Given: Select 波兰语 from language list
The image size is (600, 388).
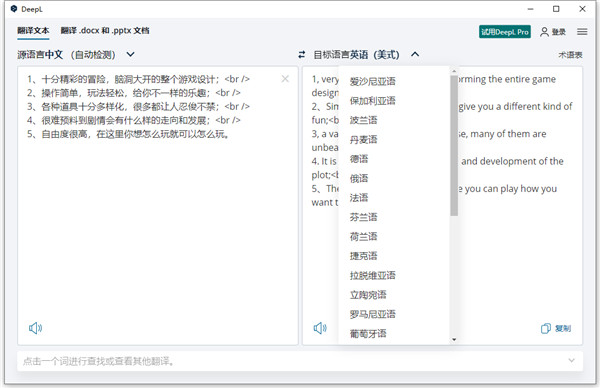Looking at the screenshot, I should (364, 120).
